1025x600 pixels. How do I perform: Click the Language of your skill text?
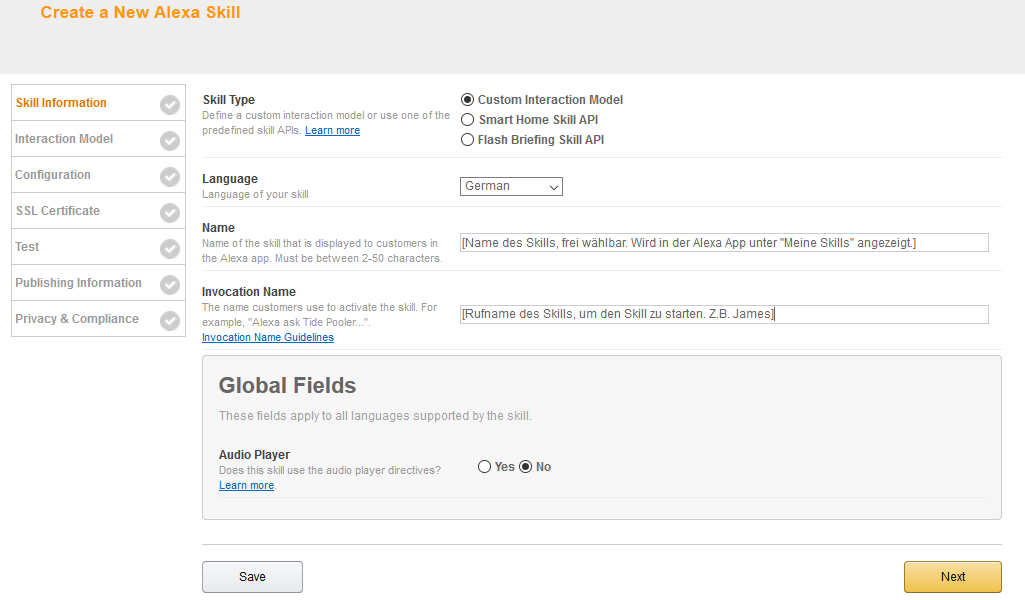click(255, 194)
